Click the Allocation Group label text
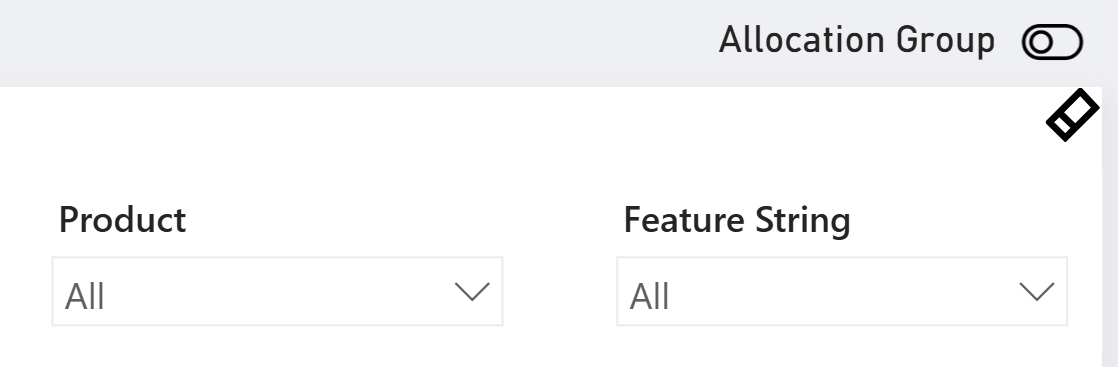1118x367 pixels. pos(856,41)
